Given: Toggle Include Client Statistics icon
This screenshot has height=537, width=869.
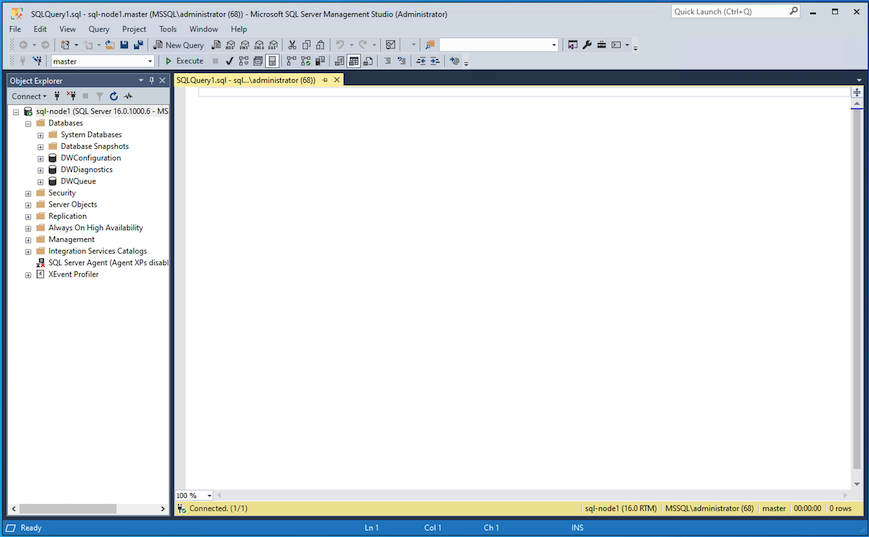Looking at the screenshot, I should [x=320, y=61].
